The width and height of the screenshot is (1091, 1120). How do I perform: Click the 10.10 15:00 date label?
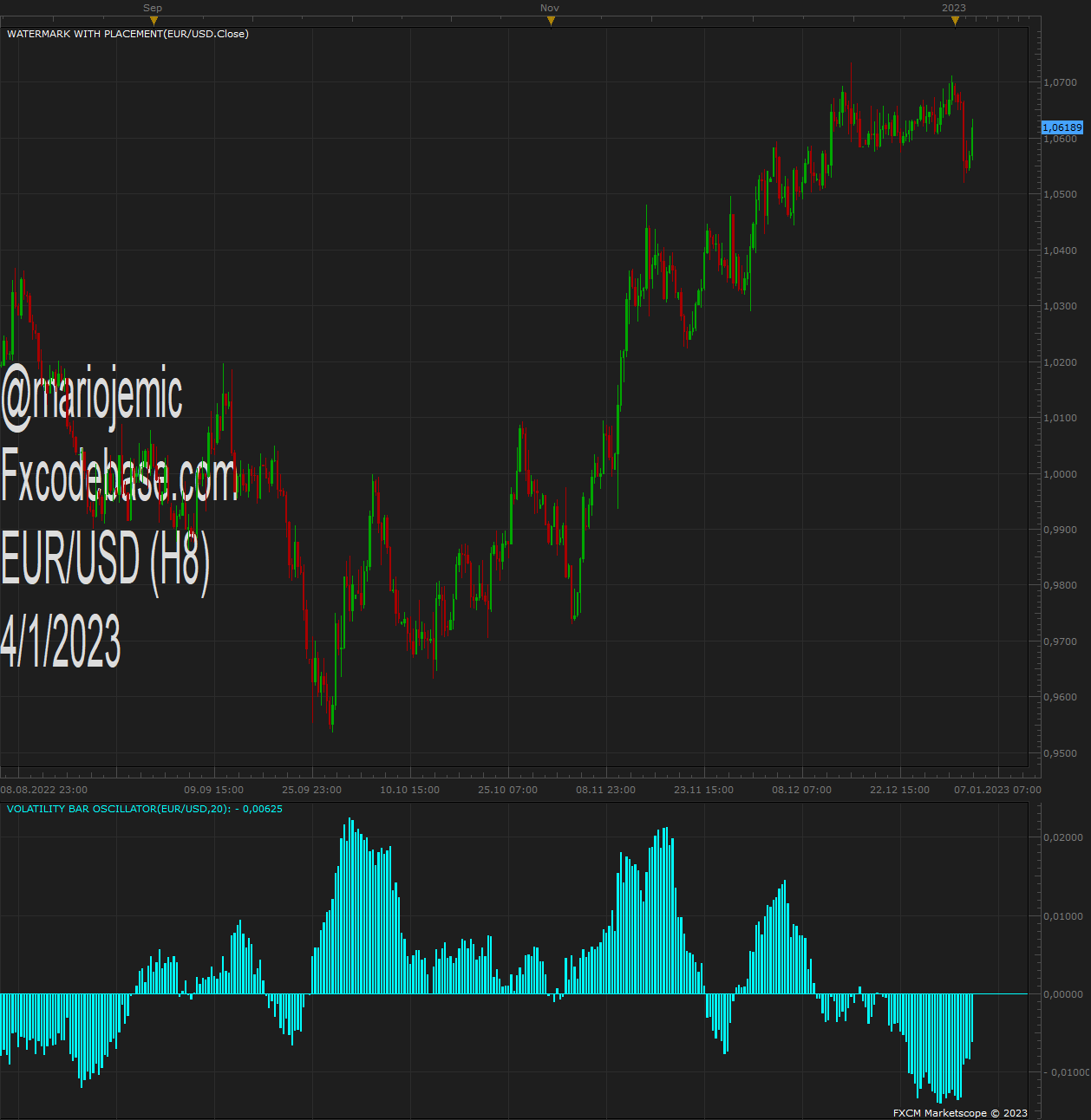tap(410, 790)
